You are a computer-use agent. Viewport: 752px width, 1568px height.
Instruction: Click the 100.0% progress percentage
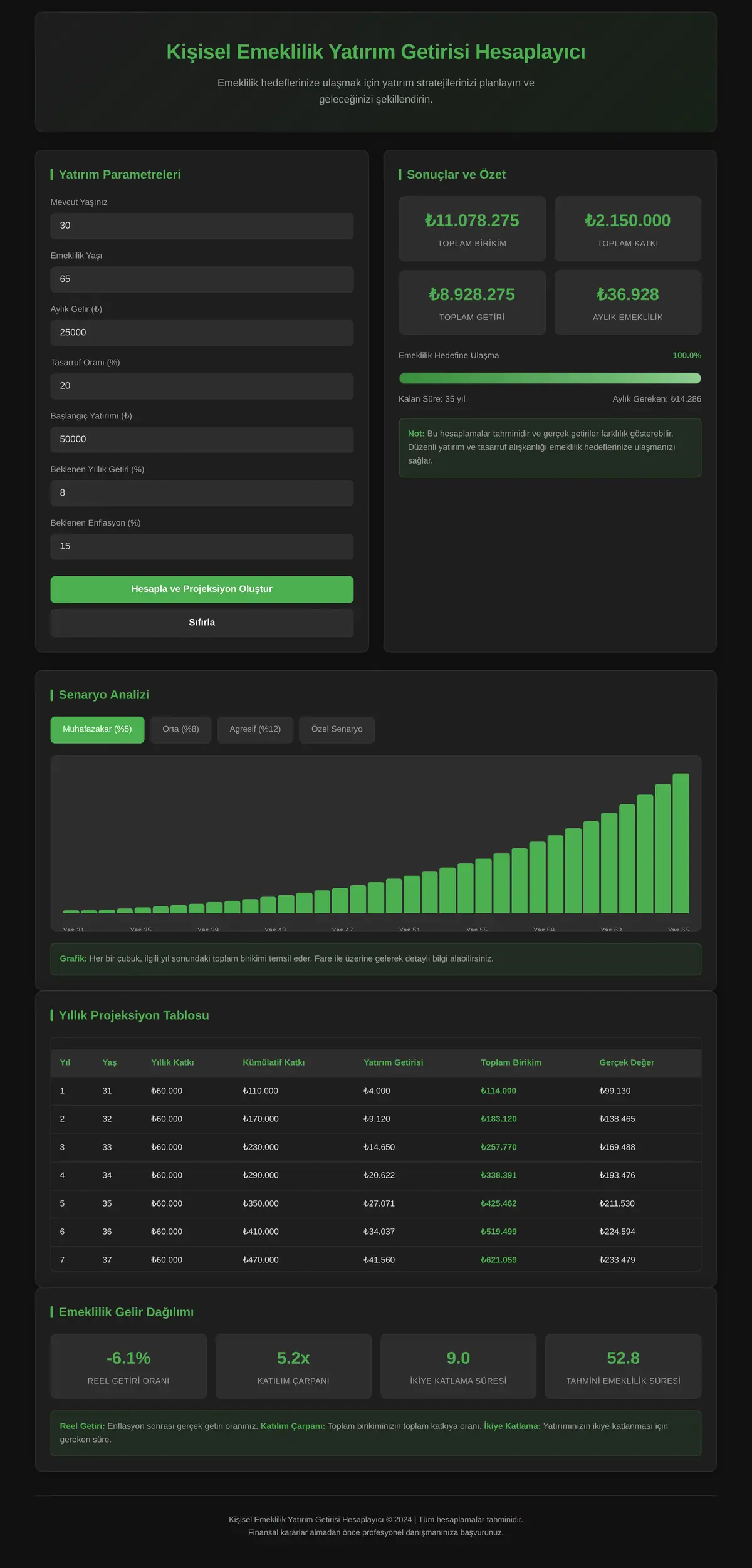[x=687, y=356]
